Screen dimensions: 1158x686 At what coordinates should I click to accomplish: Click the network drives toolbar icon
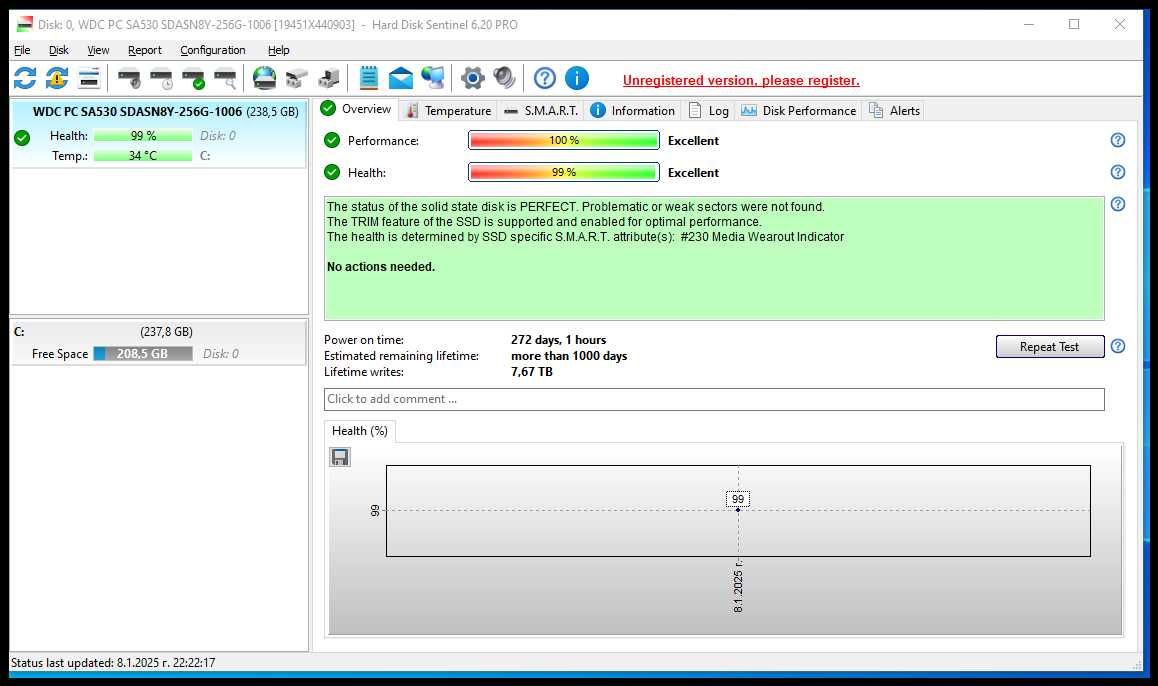[296, 78]
